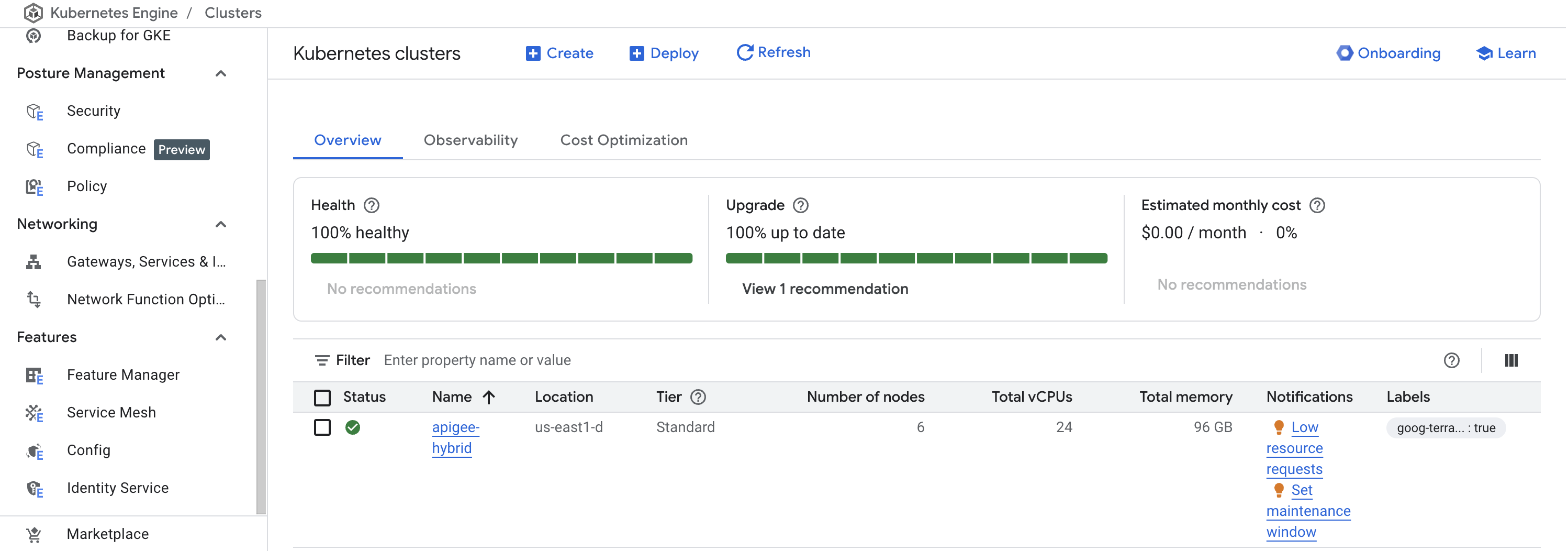The height and width of the screenshot is (551, 1568).
Task: Refresh the clusters list
Action: pyautogui.click(x=773, y=53)
